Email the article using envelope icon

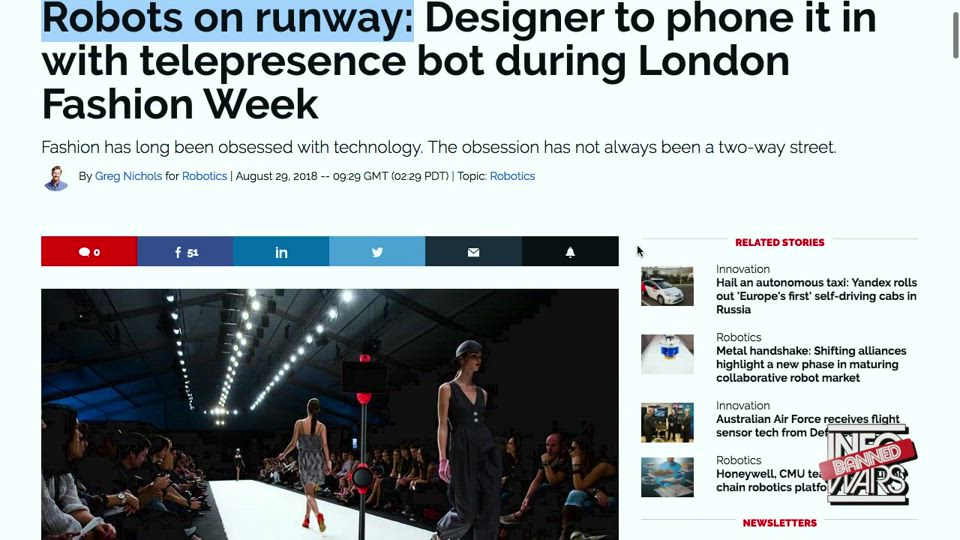pyautogui.click(x=473, y=252)
